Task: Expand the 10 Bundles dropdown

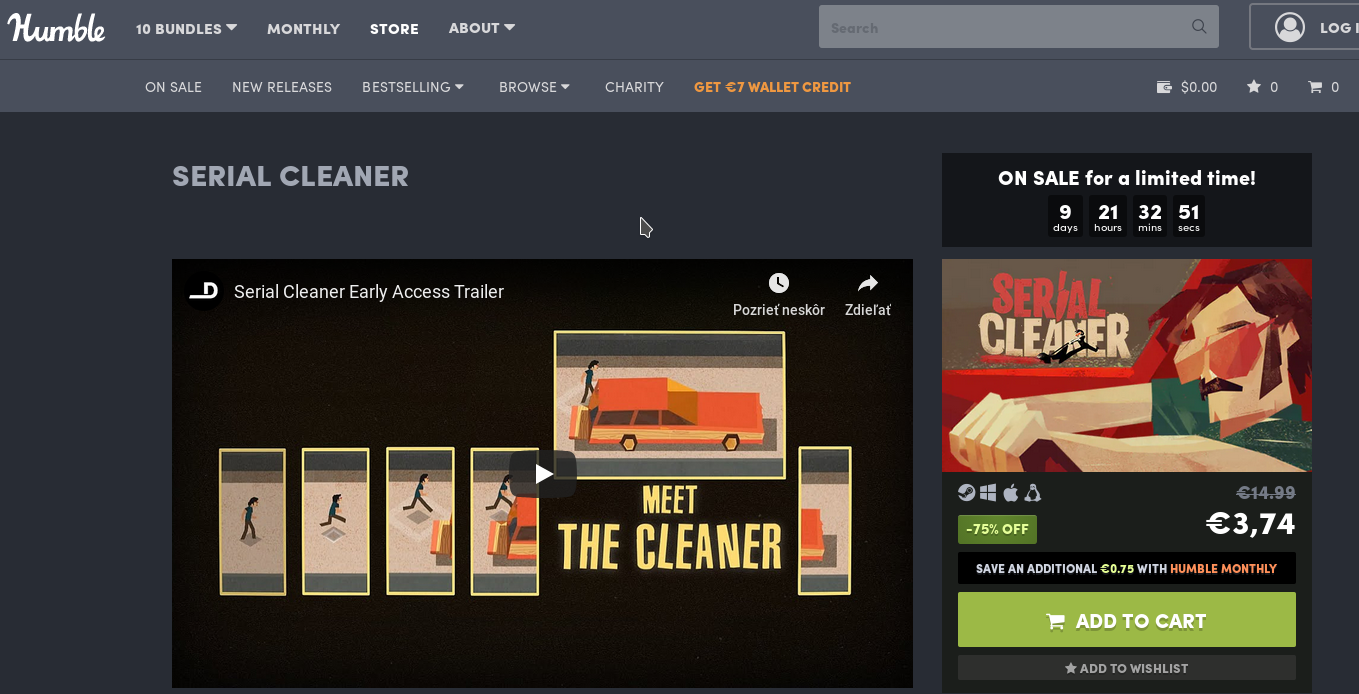Action: tap(186, 28)
